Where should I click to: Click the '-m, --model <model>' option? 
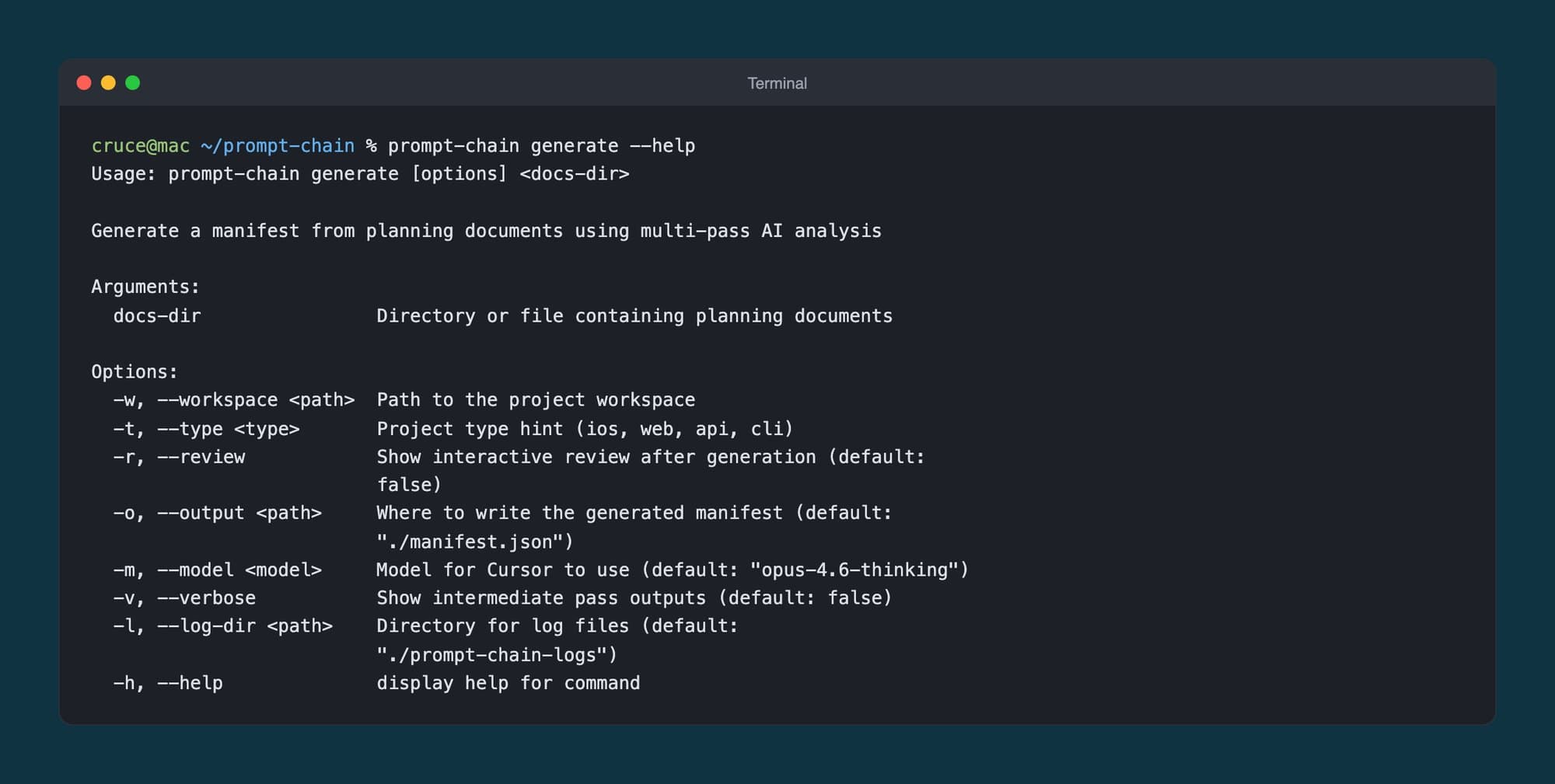tap(218, 570)
